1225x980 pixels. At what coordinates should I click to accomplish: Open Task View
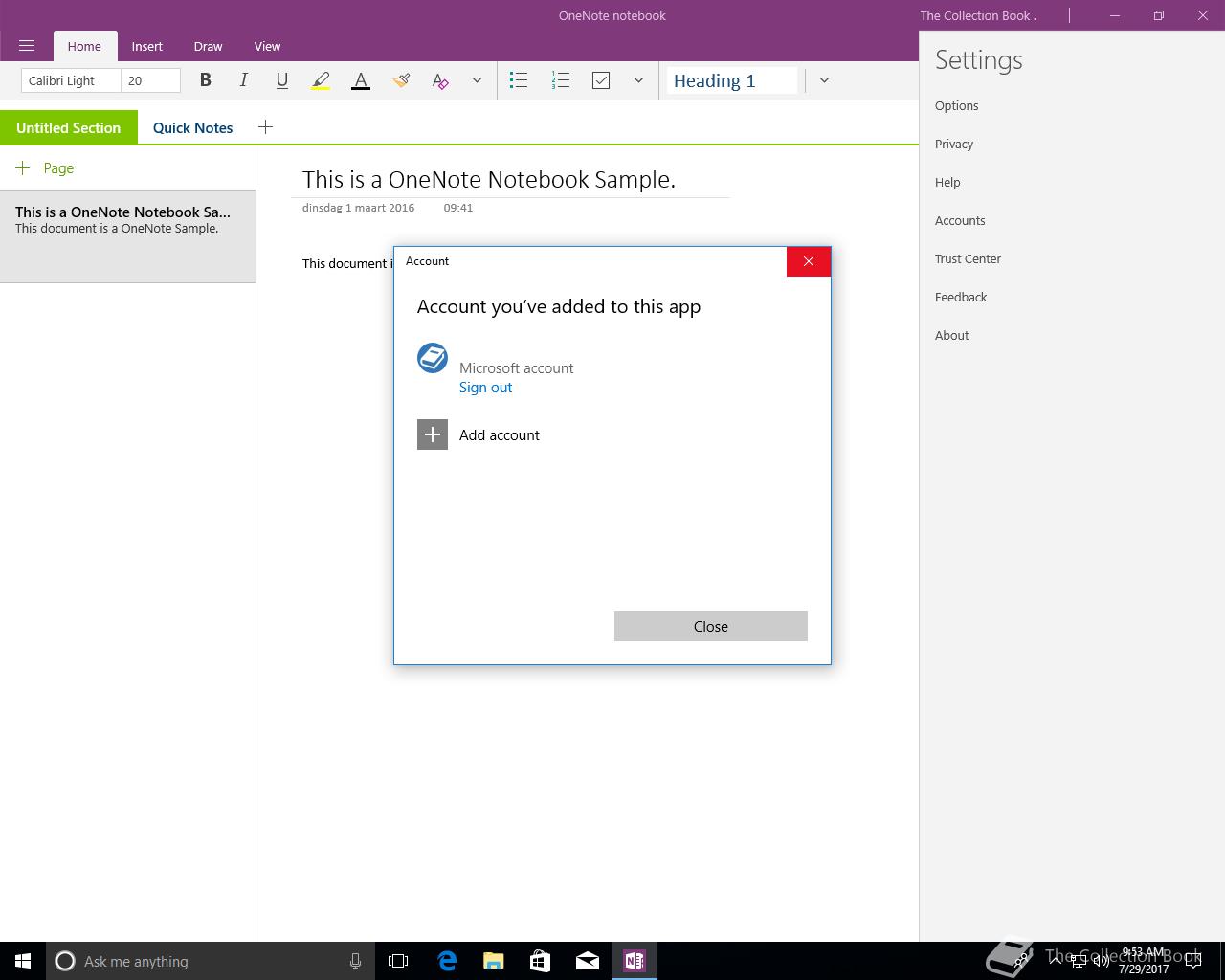(398, 961)
